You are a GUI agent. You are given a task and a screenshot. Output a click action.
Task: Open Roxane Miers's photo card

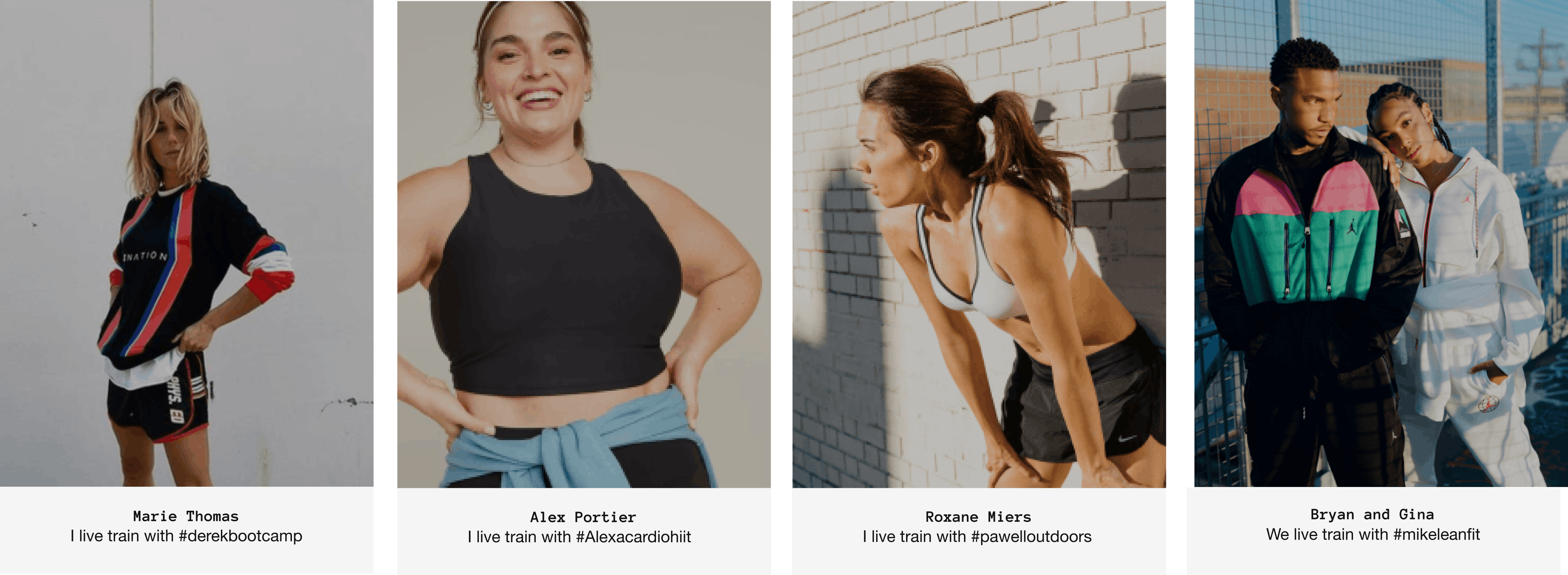979,244
